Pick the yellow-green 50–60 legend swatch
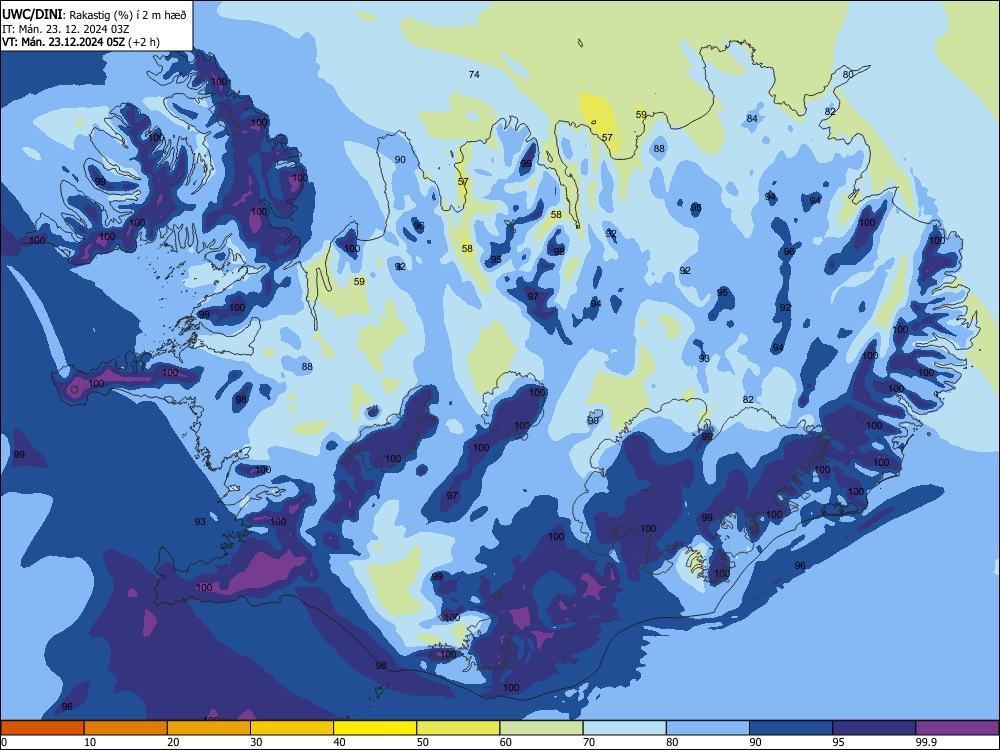 tap(458, 728)
